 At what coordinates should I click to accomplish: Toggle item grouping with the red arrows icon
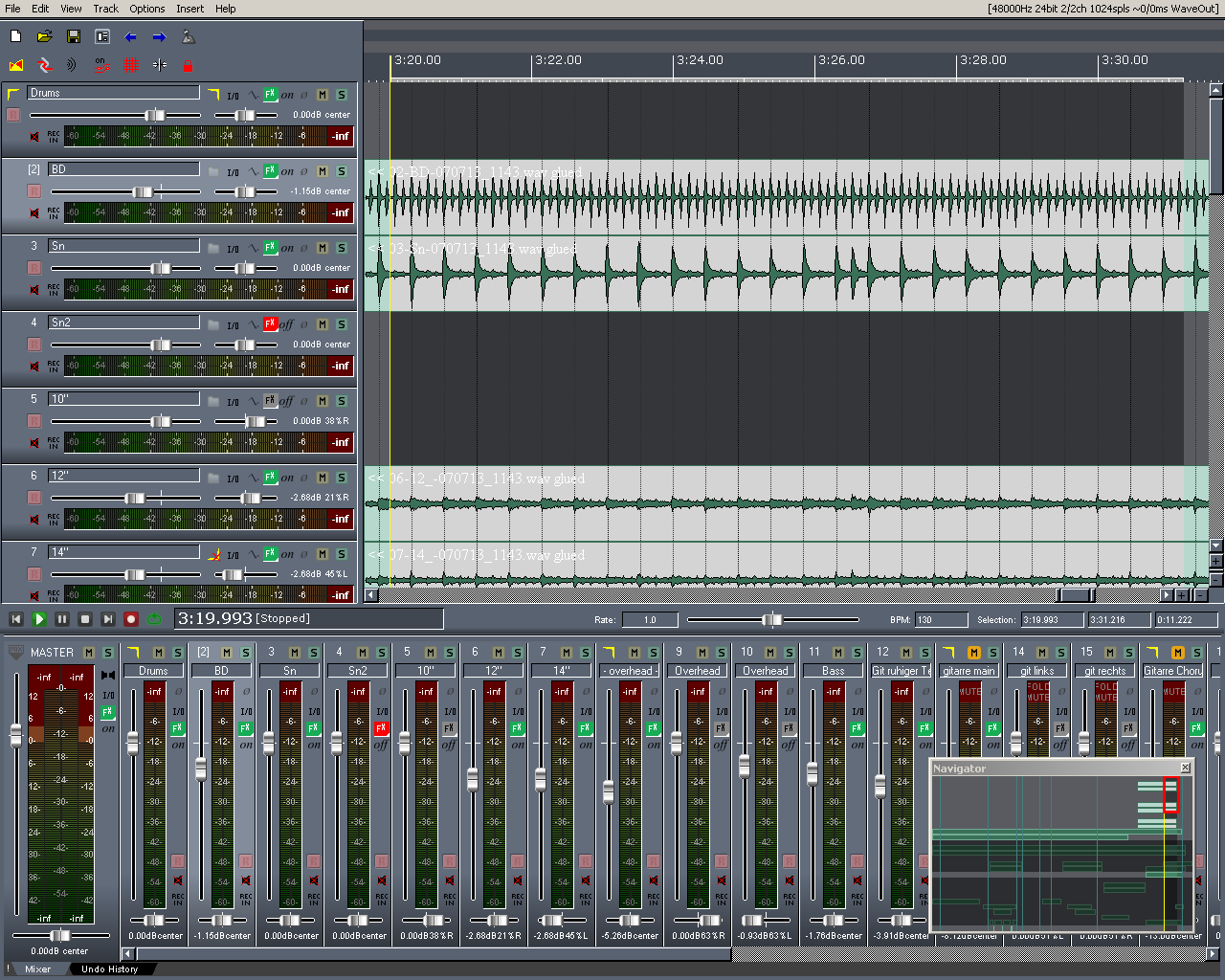(x=45, y=66)
